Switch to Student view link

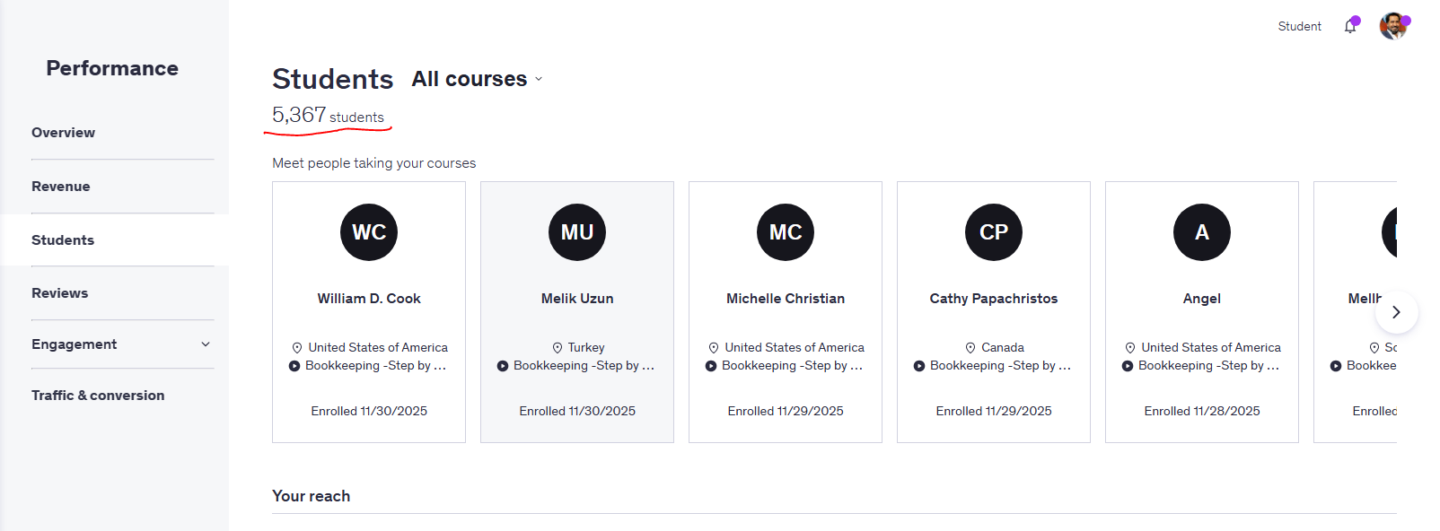tap(1299, 27)
